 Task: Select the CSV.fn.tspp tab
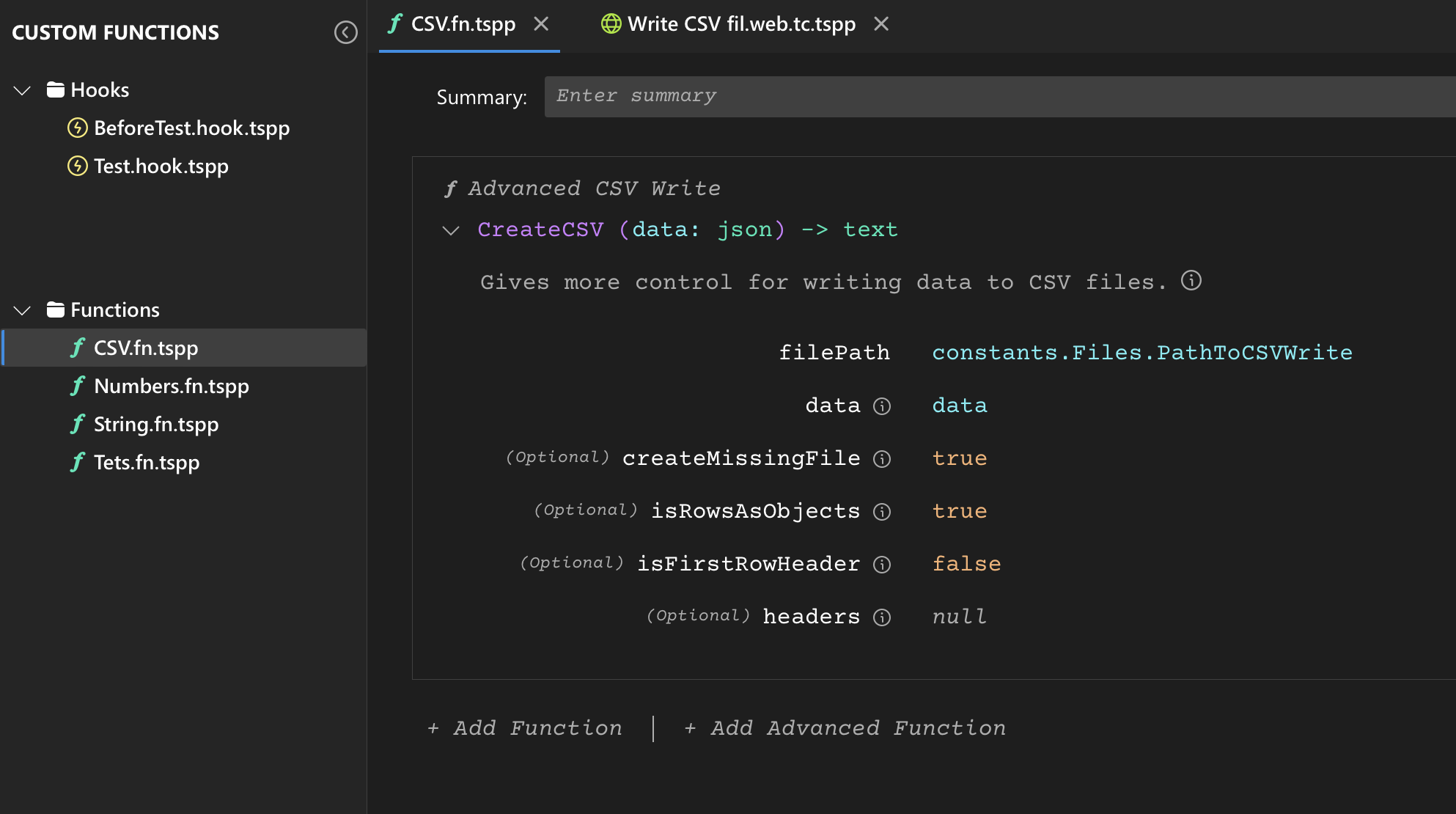(x=463, y=23)
